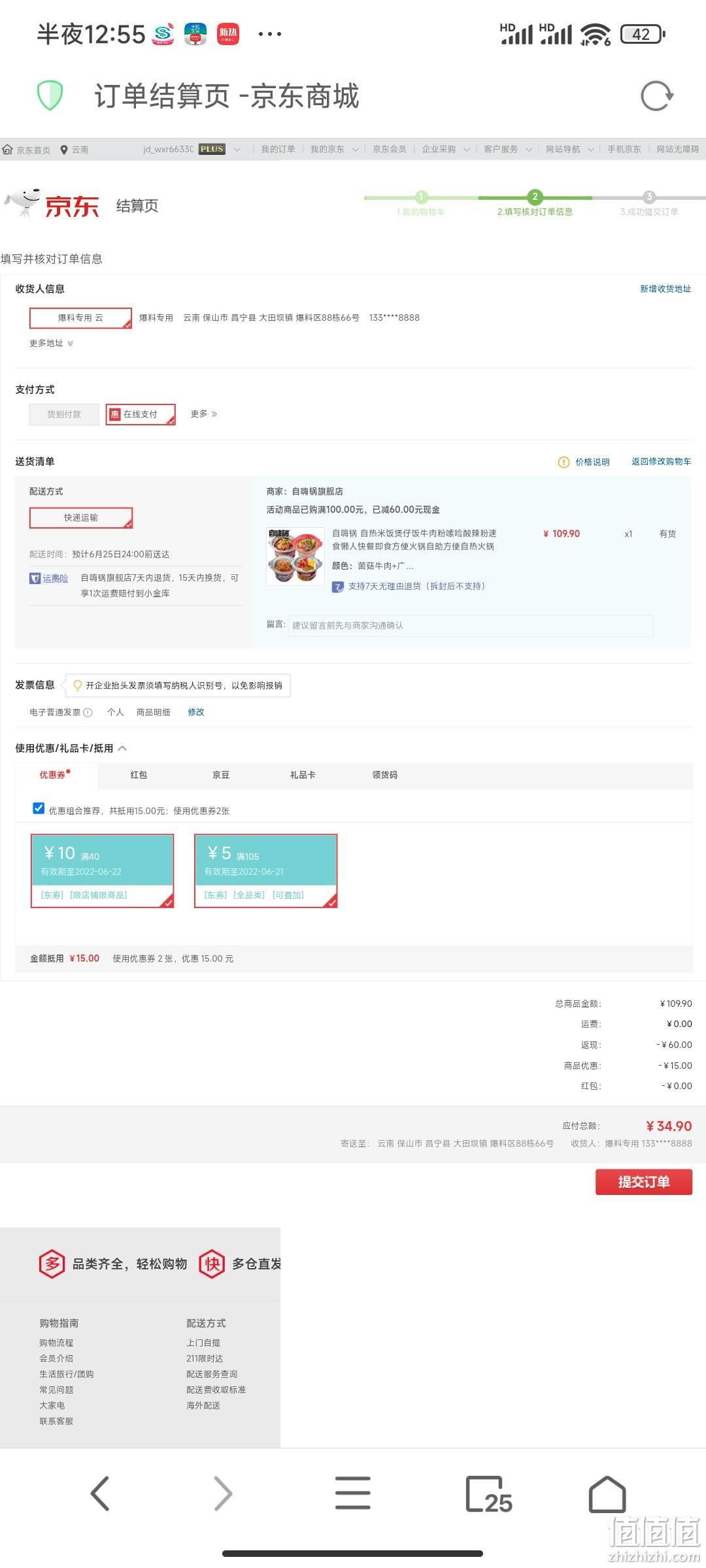706x1568 pixels.
Task: Open 联系客服 footer link
Action: pyautogui.click(x=56, y=1421)
